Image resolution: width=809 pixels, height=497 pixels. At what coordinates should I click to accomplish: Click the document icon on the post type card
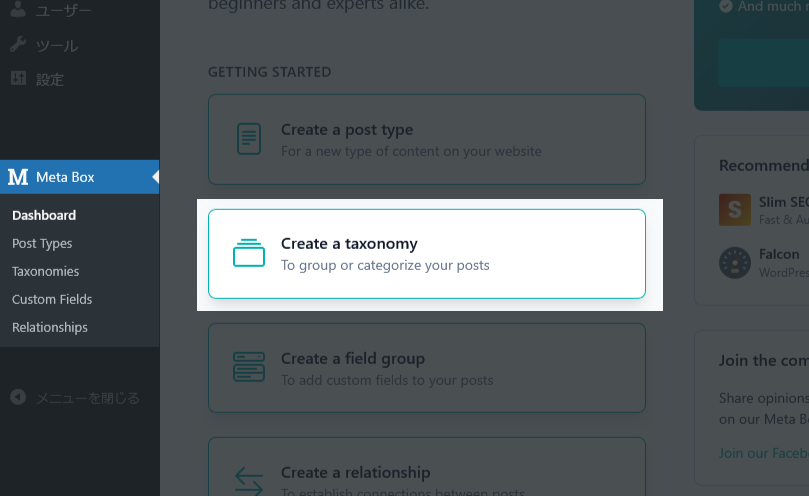(248, 139)
